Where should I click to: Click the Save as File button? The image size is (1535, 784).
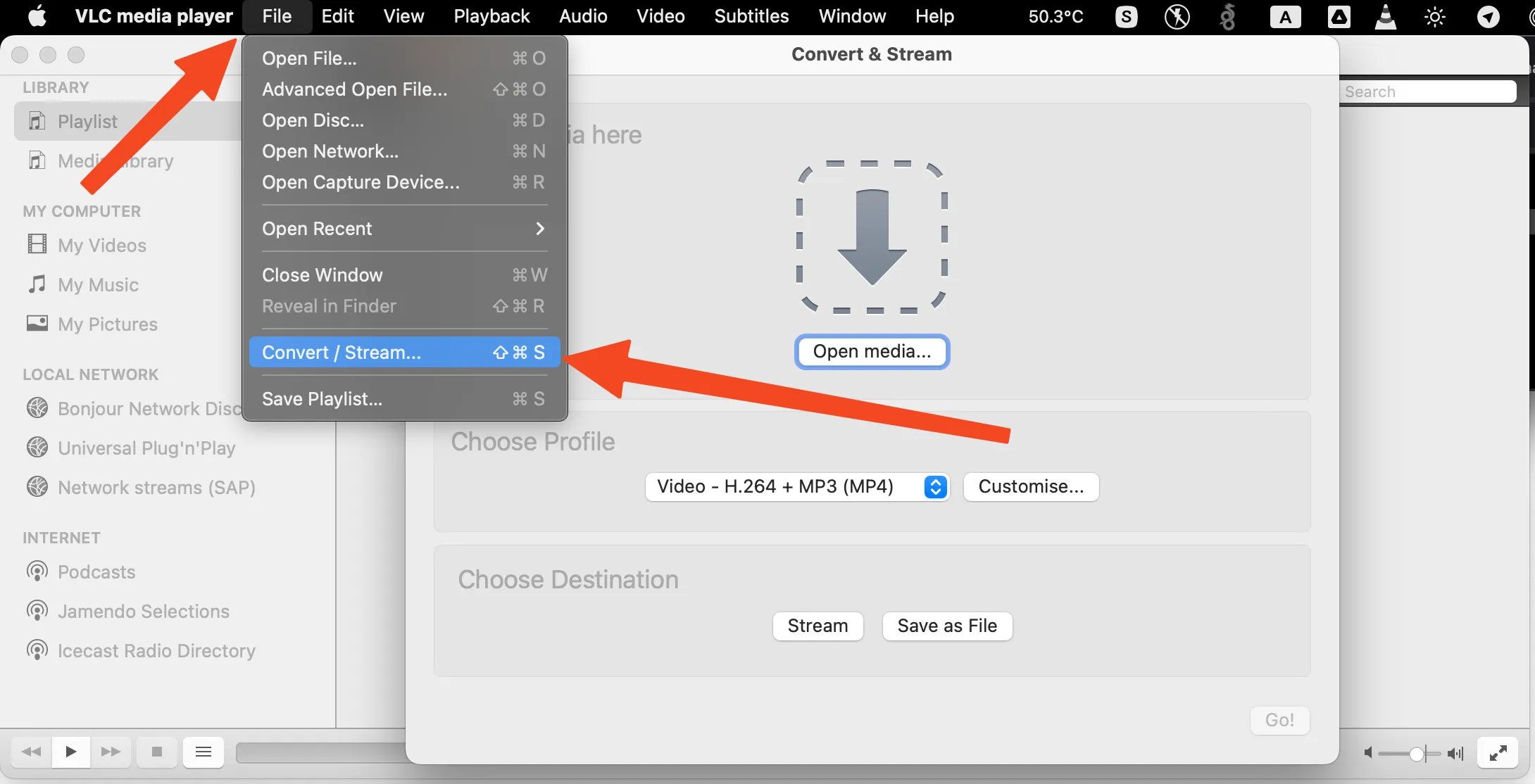(x=946, y=626)
